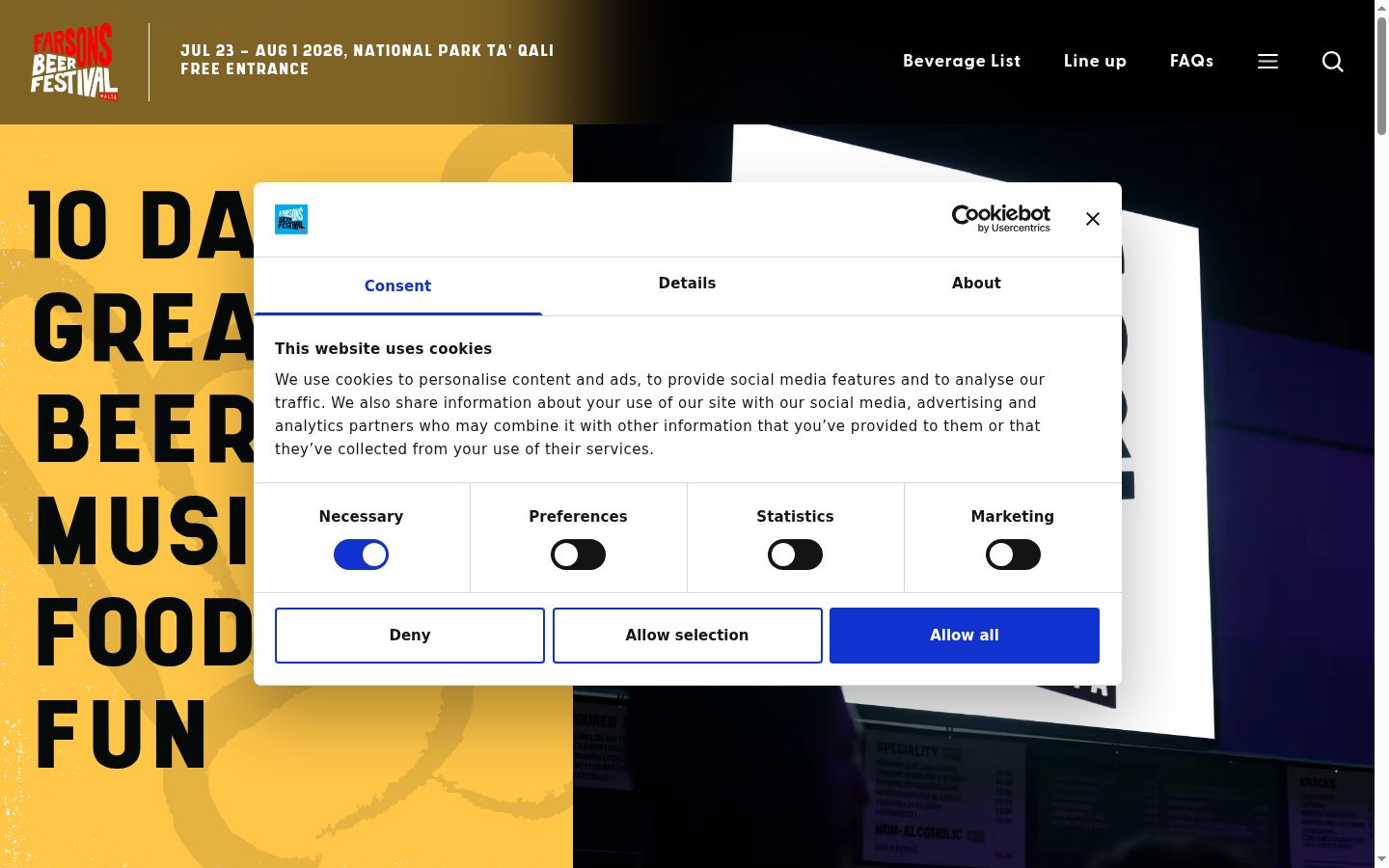Enable the Statistics cookies switch
The image size is (1389, 868).
pyautogui.click(x=795, y=555)
